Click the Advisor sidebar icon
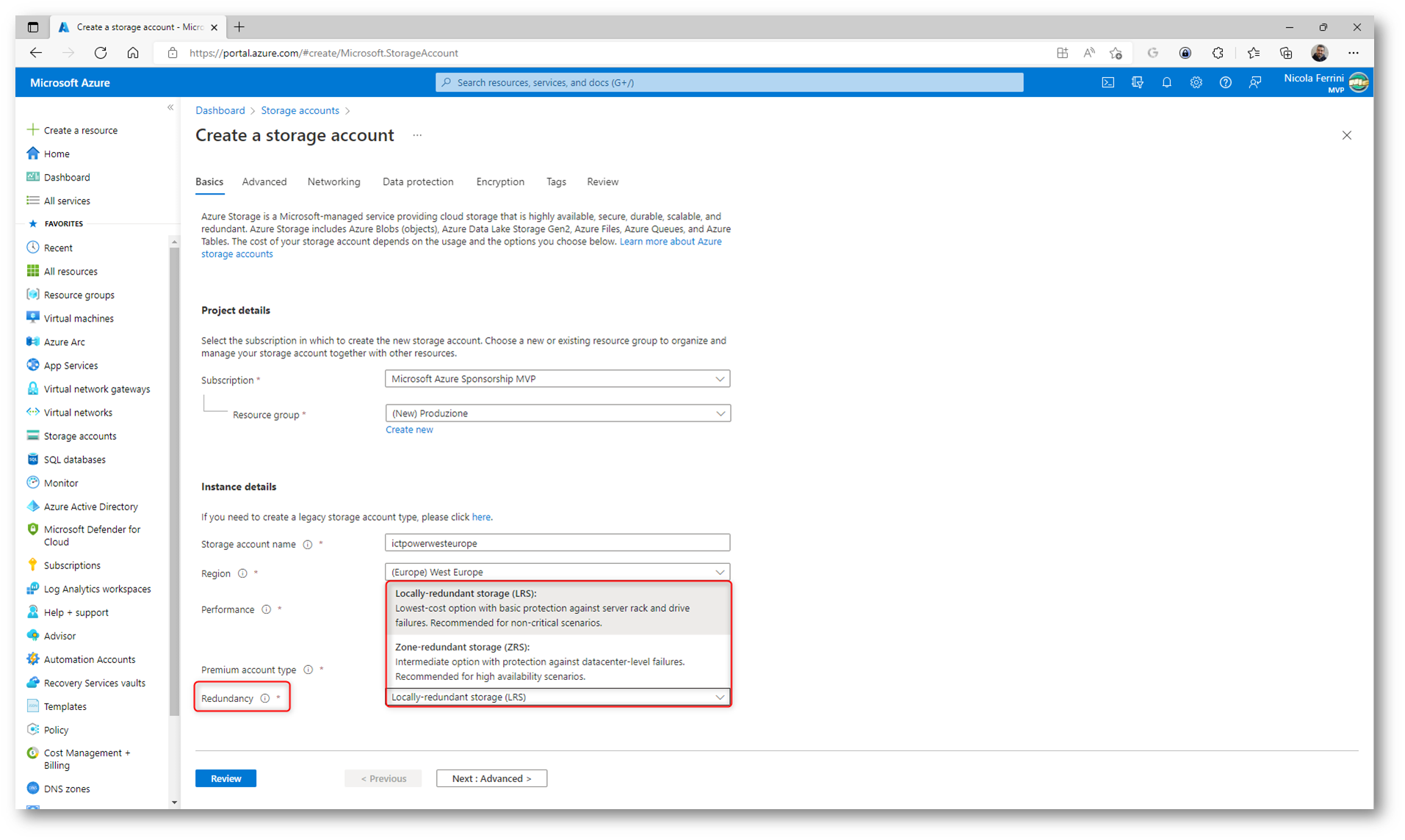This screenshot has width=1405, height=840. point(32,635)
